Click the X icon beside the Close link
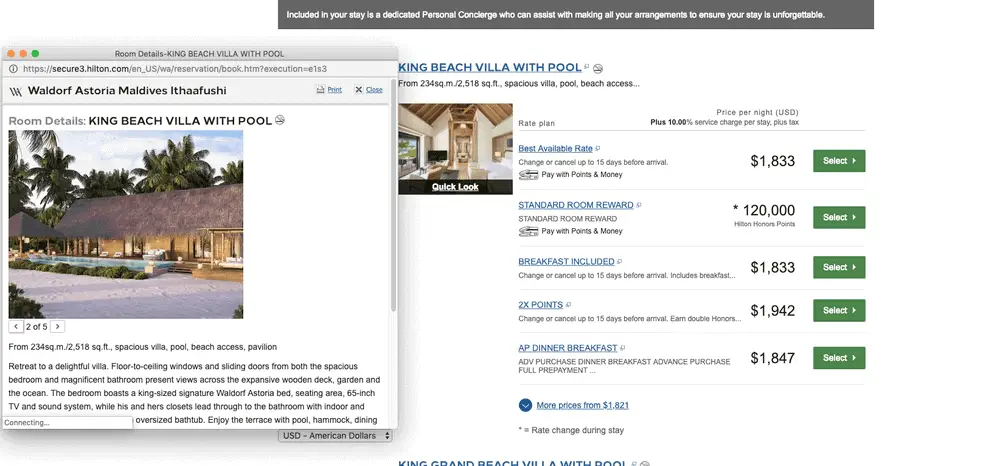1000x466 pixels. click(x=358, y=90)
